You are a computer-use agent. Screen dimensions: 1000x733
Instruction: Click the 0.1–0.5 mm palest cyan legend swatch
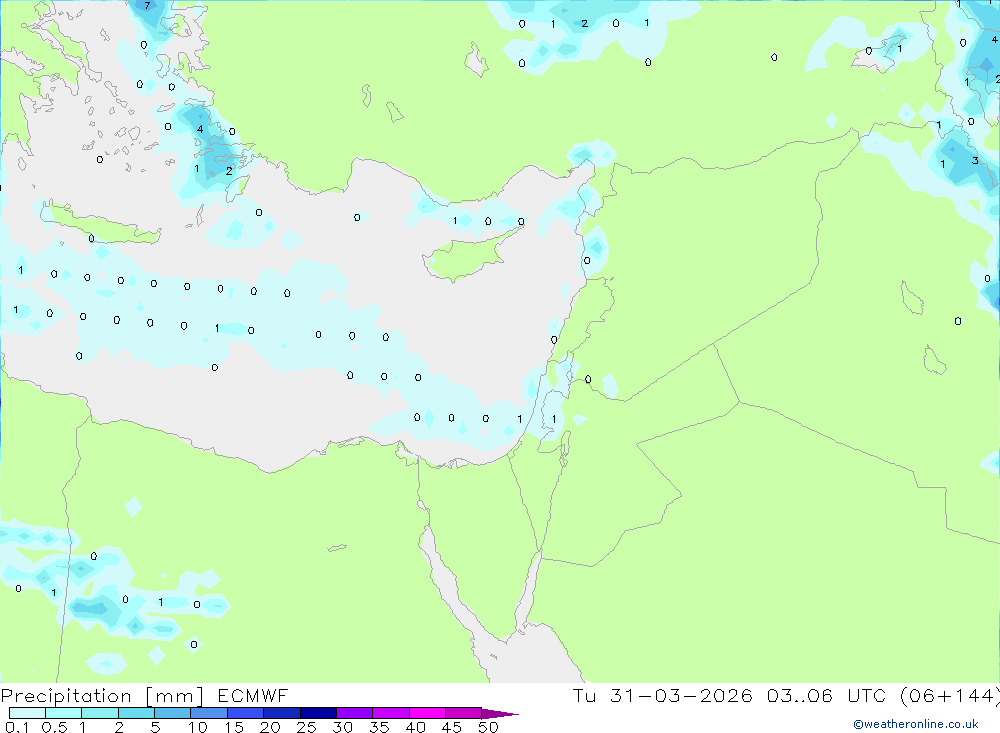pyautogui.click(x=27, y=713)
